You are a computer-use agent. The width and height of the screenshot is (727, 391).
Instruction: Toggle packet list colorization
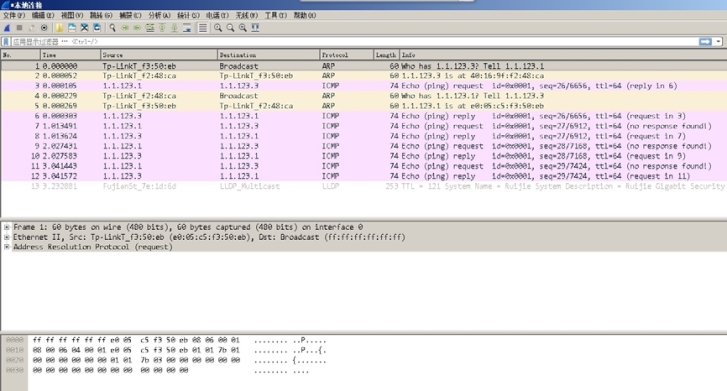click(x=203, y=28)
